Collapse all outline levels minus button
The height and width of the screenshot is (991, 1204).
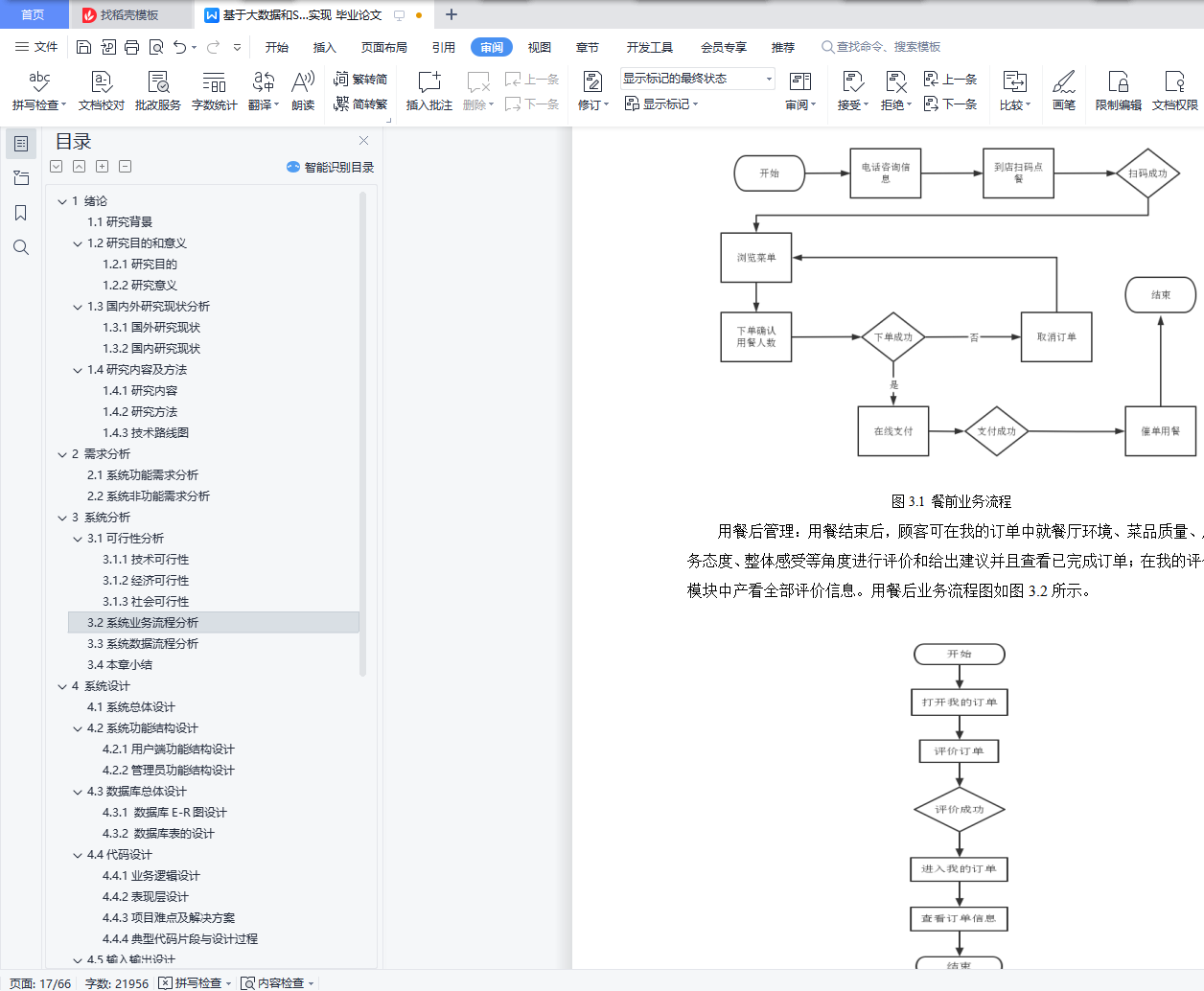click(125, 167)
